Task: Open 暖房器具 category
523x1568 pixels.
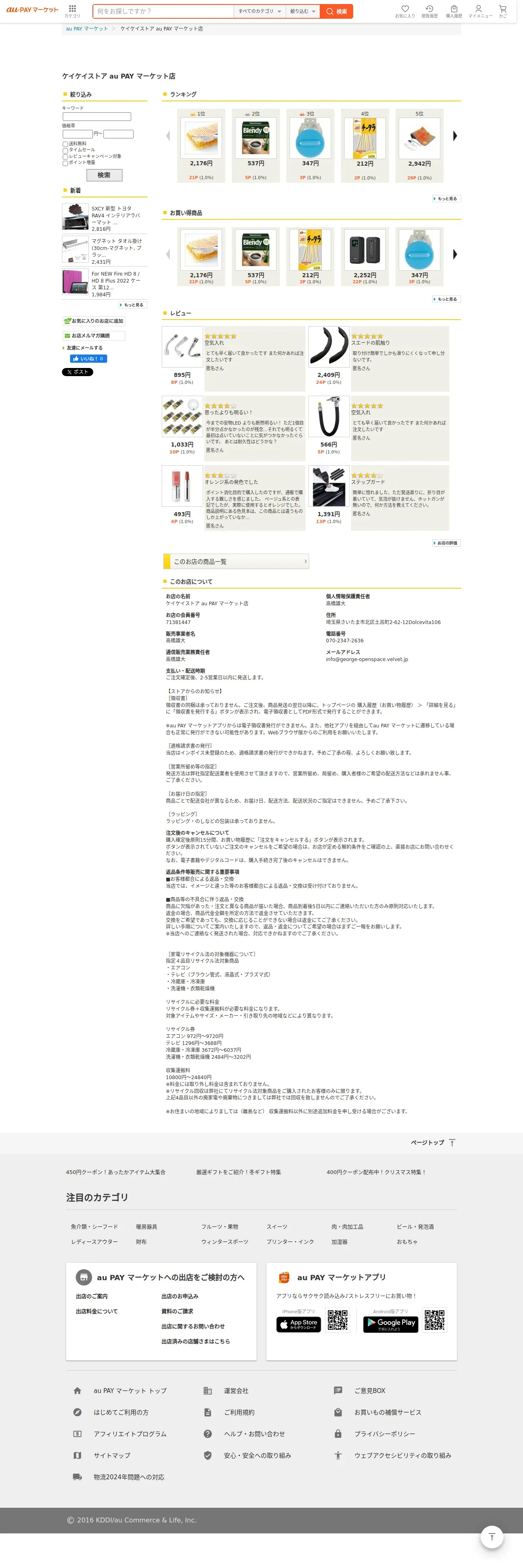Action: 146,1226
